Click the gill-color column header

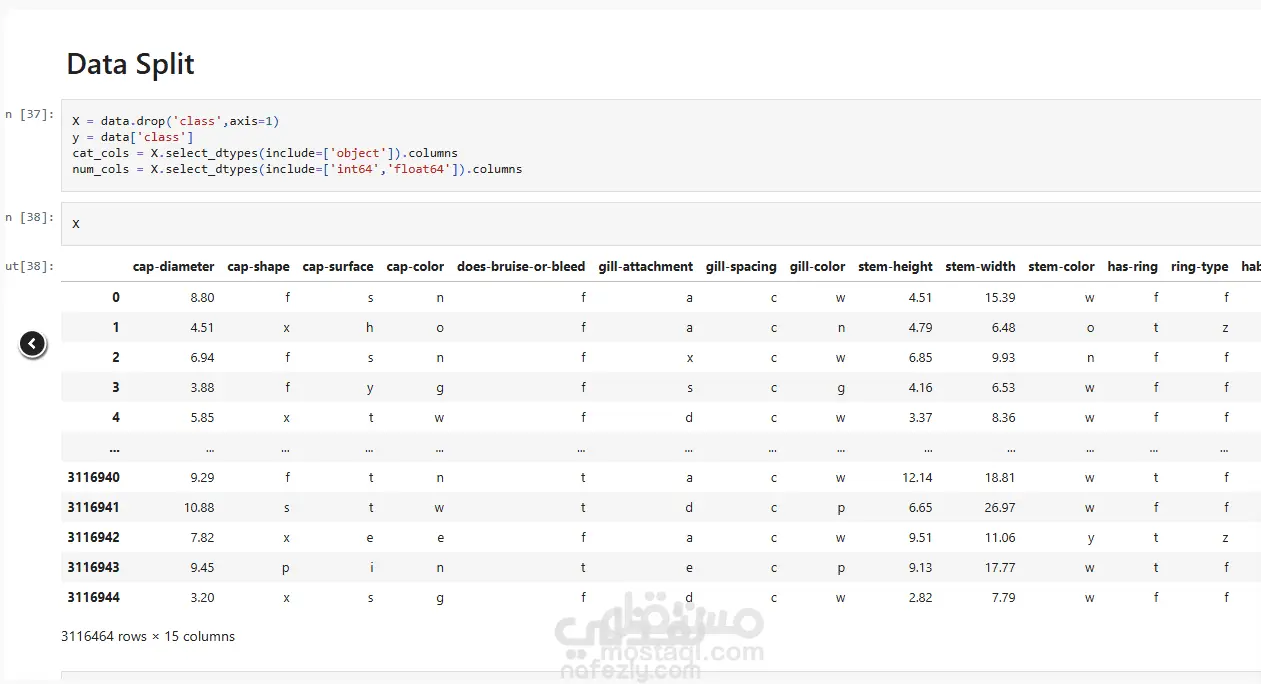click(x=817, y=267)
